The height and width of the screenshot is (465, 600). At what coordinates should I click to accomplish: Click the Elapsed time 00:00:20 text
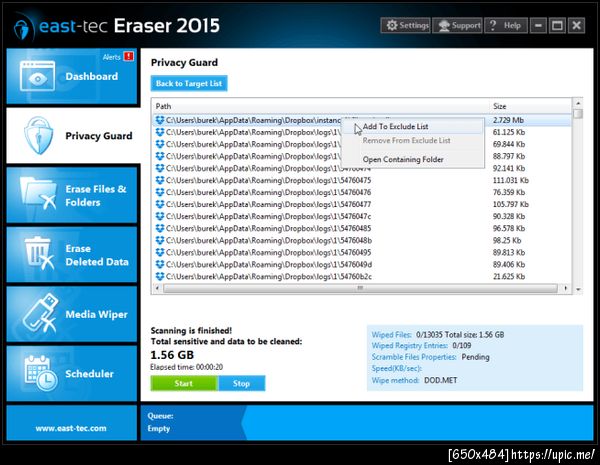(x=186, y=367)
